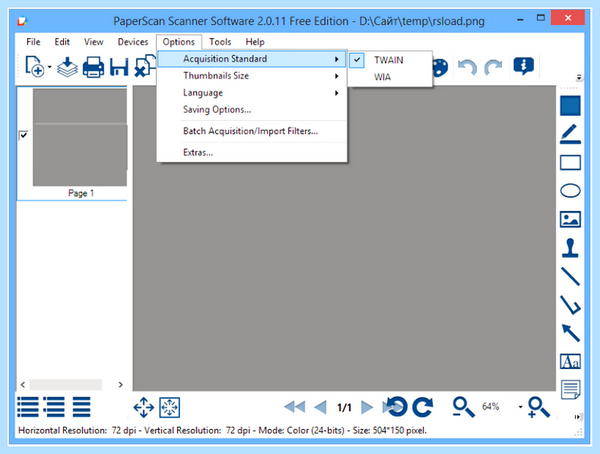Click the PaperScan title bar app icon
600x454 pixels.
pyautogui.click(x=22, y=20)
